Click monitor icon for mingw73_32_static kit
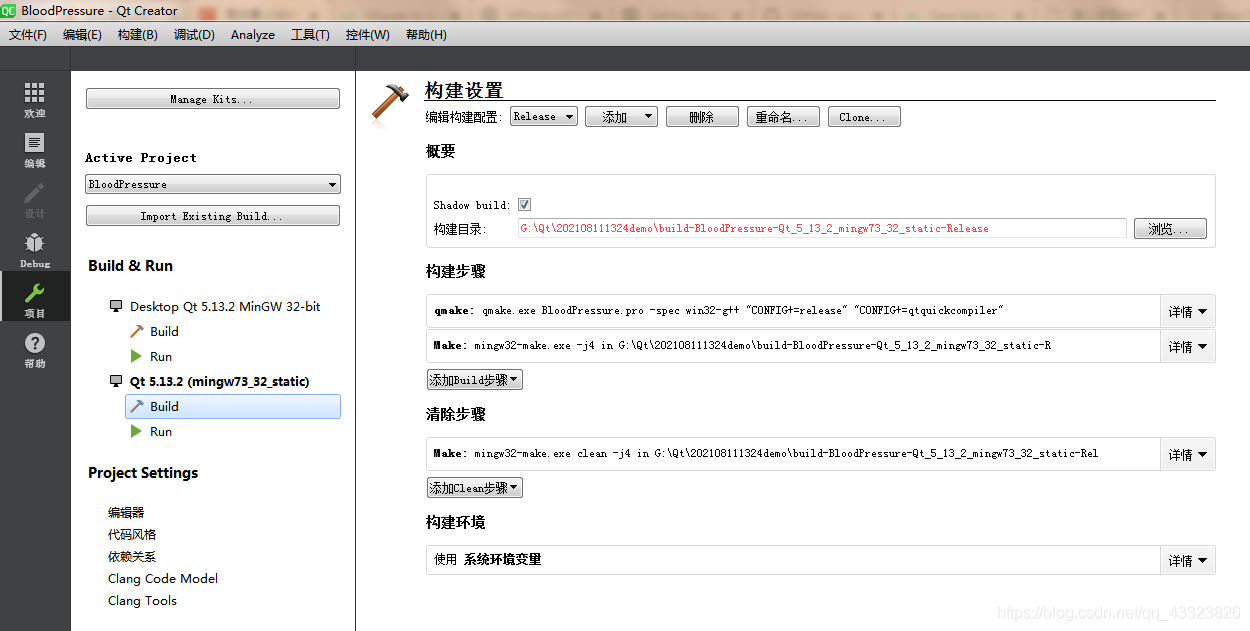The image size is (1250, 631). point(116,381)
